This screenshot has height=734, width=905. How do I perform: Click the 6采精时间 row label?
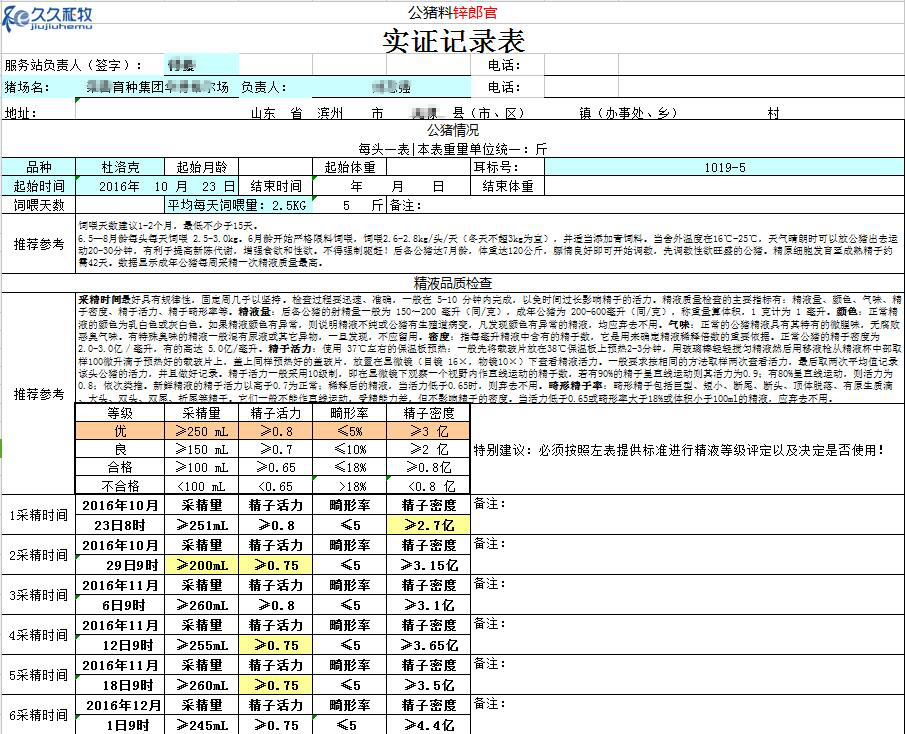tap(39, 714)
